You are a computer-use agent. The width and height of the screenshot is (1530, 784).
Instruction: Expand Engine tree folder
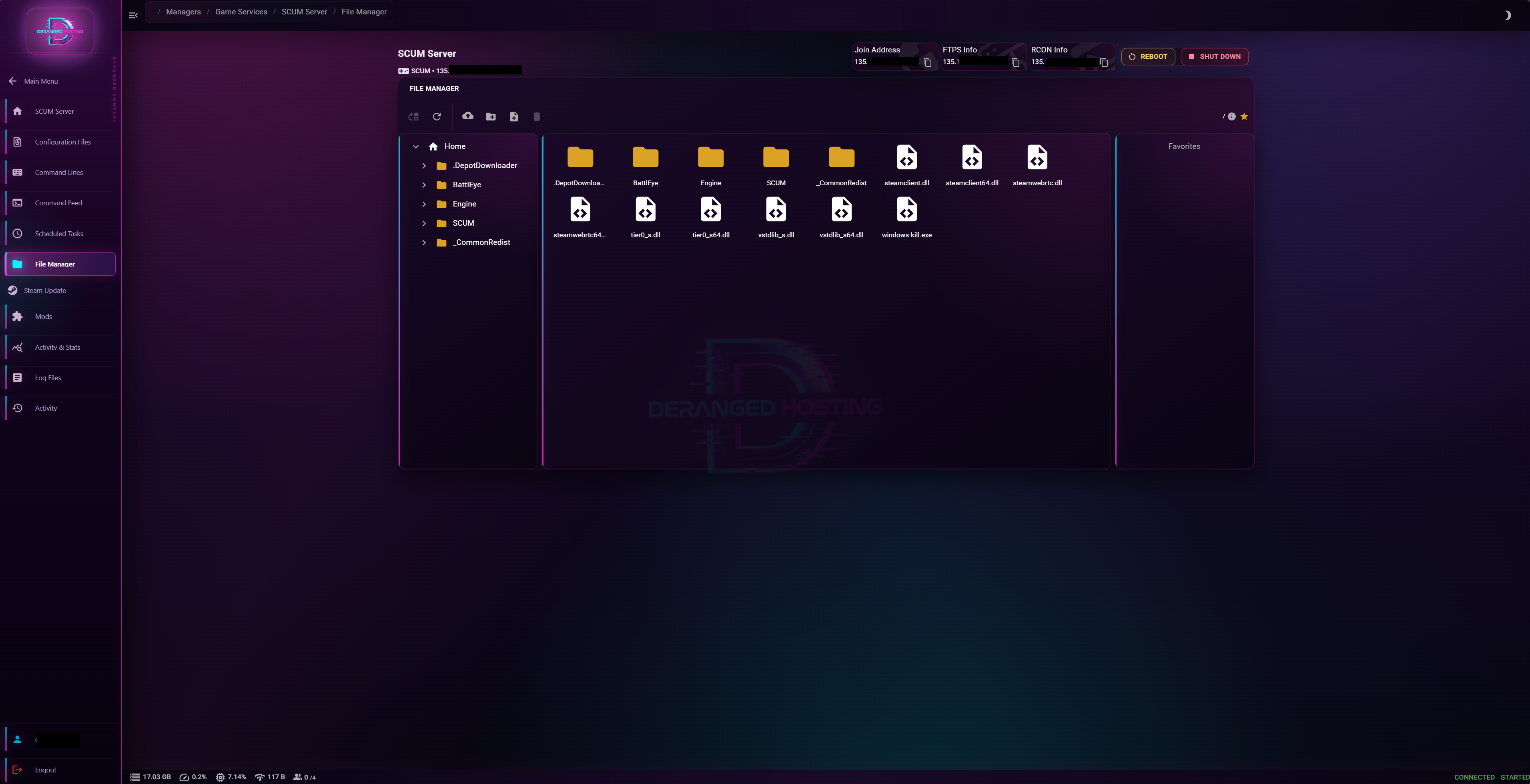point(424,204)
